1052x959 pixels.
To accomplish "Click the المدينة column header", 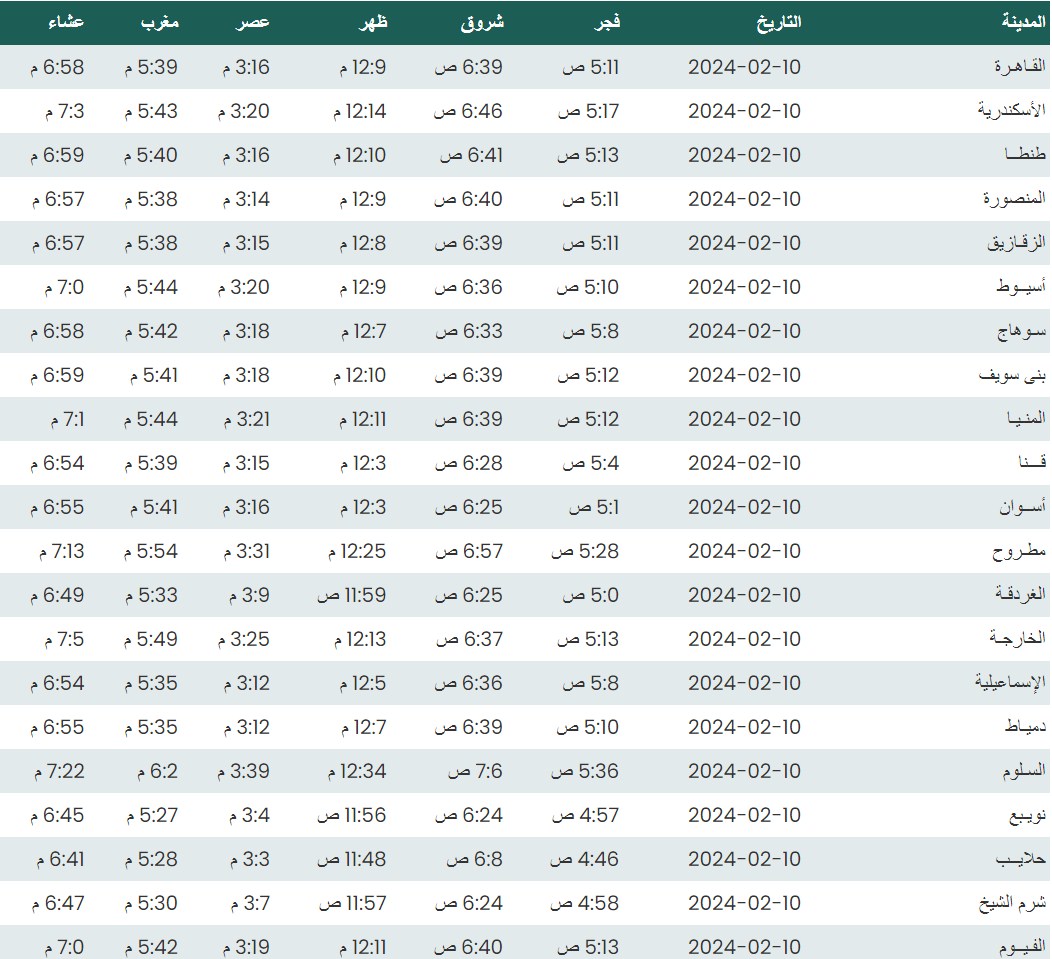I will click(1023, 21).
